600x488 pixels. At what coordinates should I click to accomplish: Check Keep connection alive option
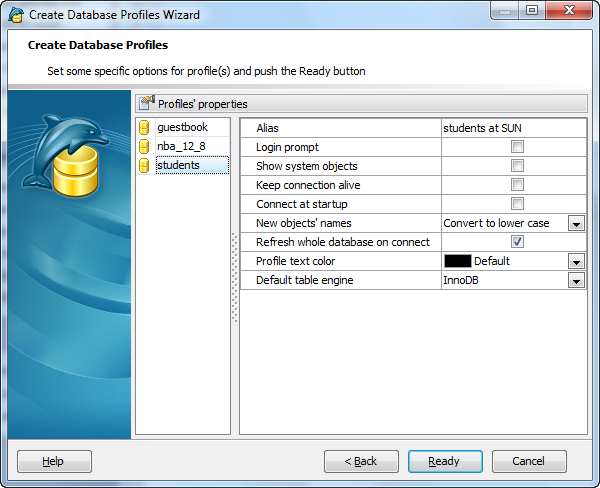point(517,185)
